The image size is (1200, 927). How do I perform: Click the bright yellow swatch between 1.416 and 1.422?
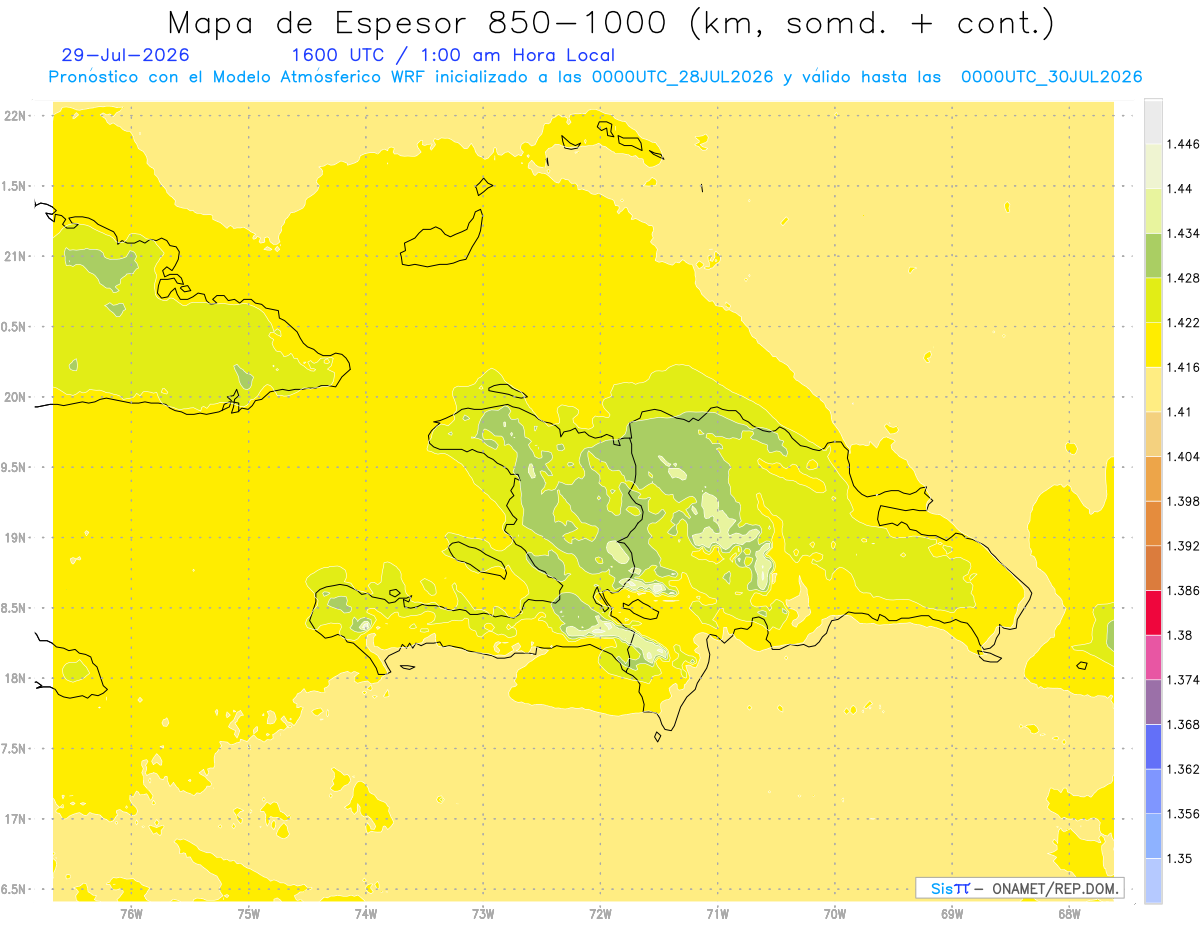(1153, 345)
